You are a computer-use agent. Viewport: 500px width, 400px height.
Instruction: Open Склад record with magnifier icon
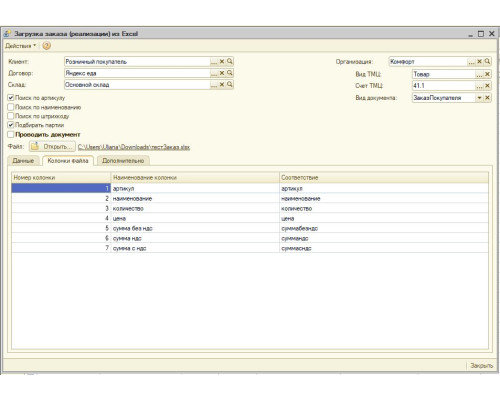click(230, 85)
